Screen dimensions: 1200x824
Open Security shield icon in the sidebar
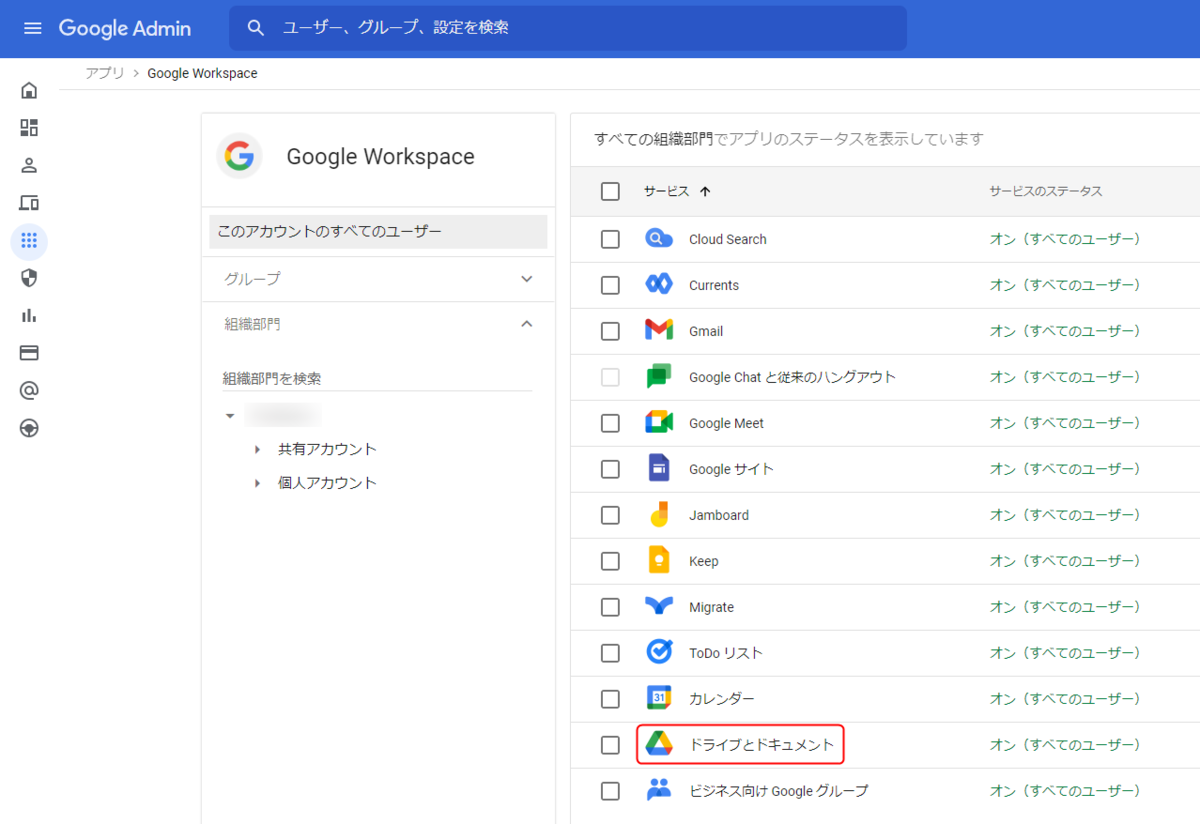pos(29,278)
